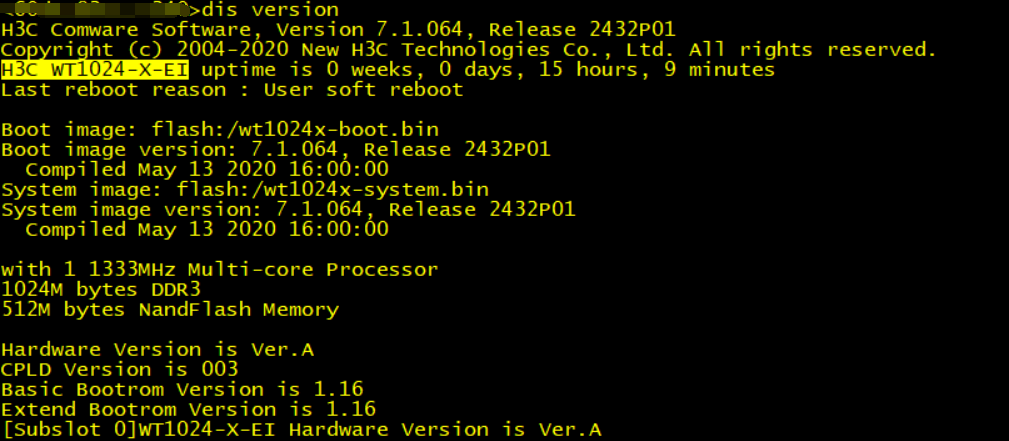The height and width of the screenshot is (441, 1009).
Task: Click the H3C Comware Software version line
Action: tap(338, 29)
